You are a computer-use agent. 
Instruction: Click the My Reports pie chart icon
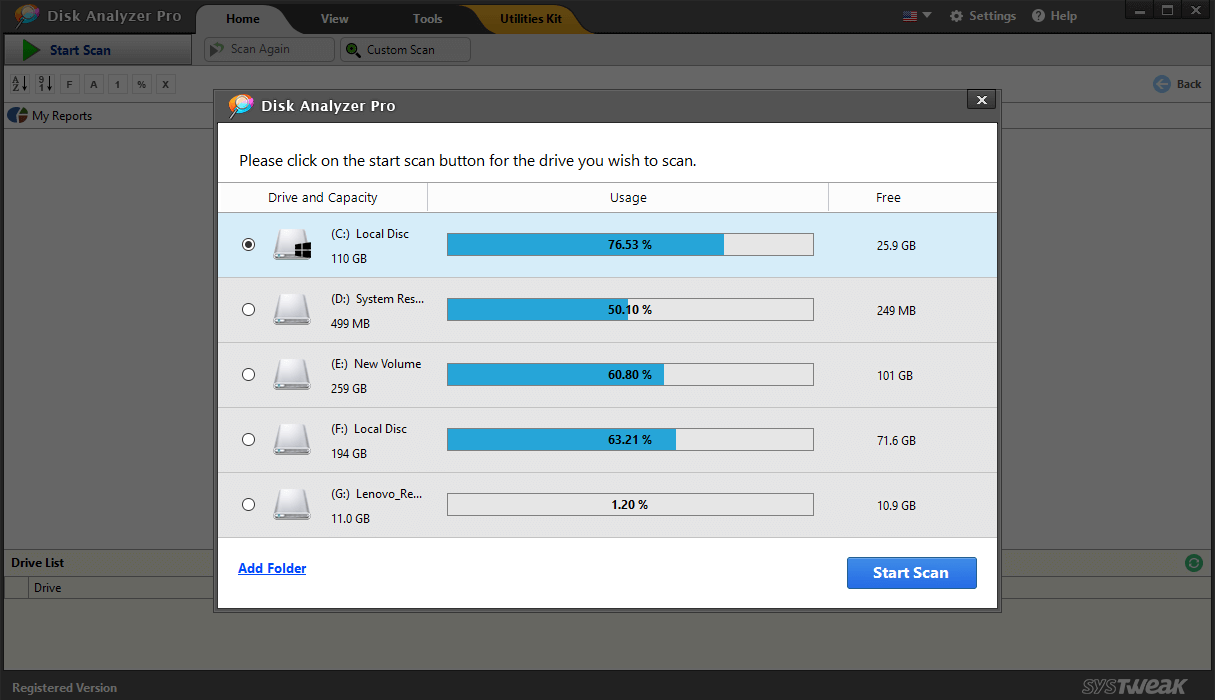[17, 115]
